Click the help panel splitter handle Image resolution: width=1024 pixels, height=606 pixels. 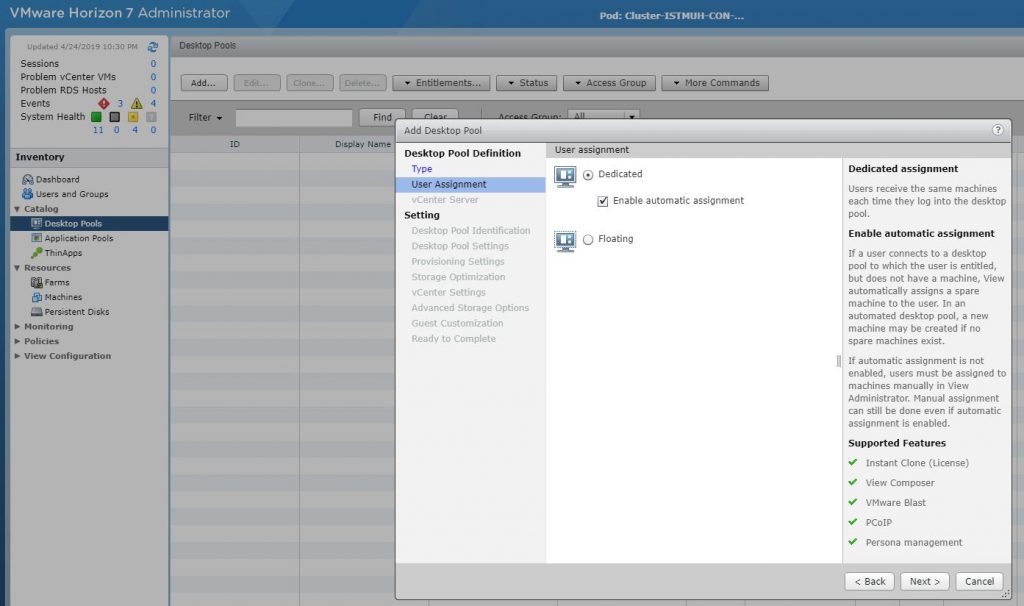click(839, 360)
